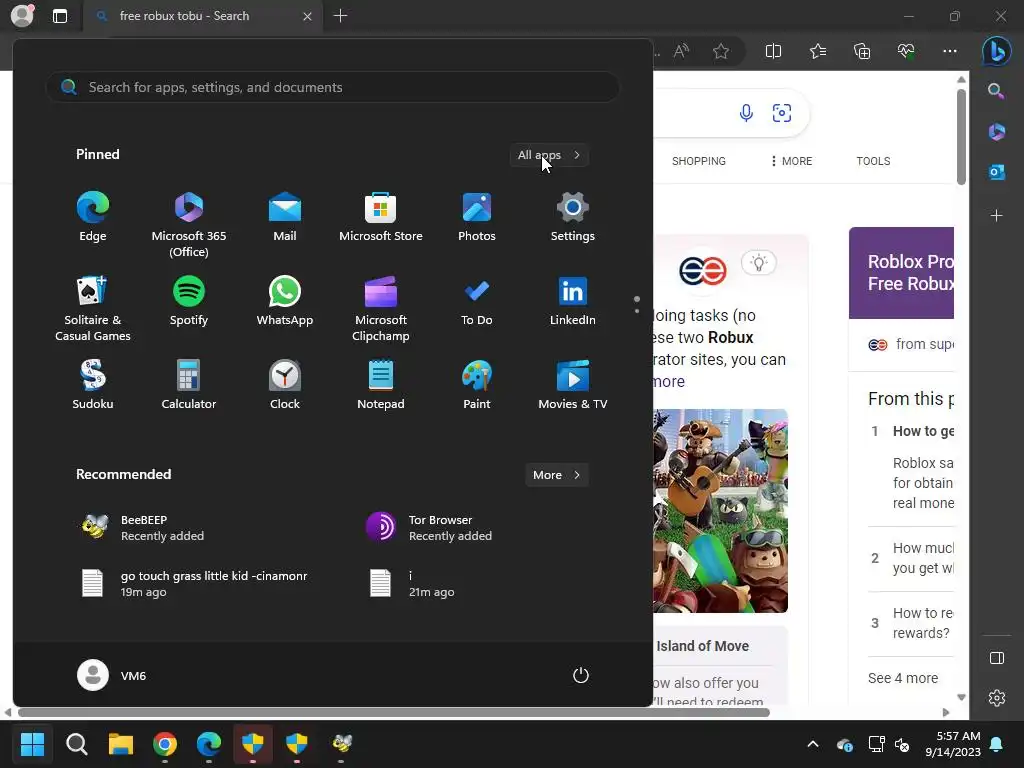This screenshot has height=768, width=1024.
Task: Toggle Edge split screen
Action: tap(773, 51)
